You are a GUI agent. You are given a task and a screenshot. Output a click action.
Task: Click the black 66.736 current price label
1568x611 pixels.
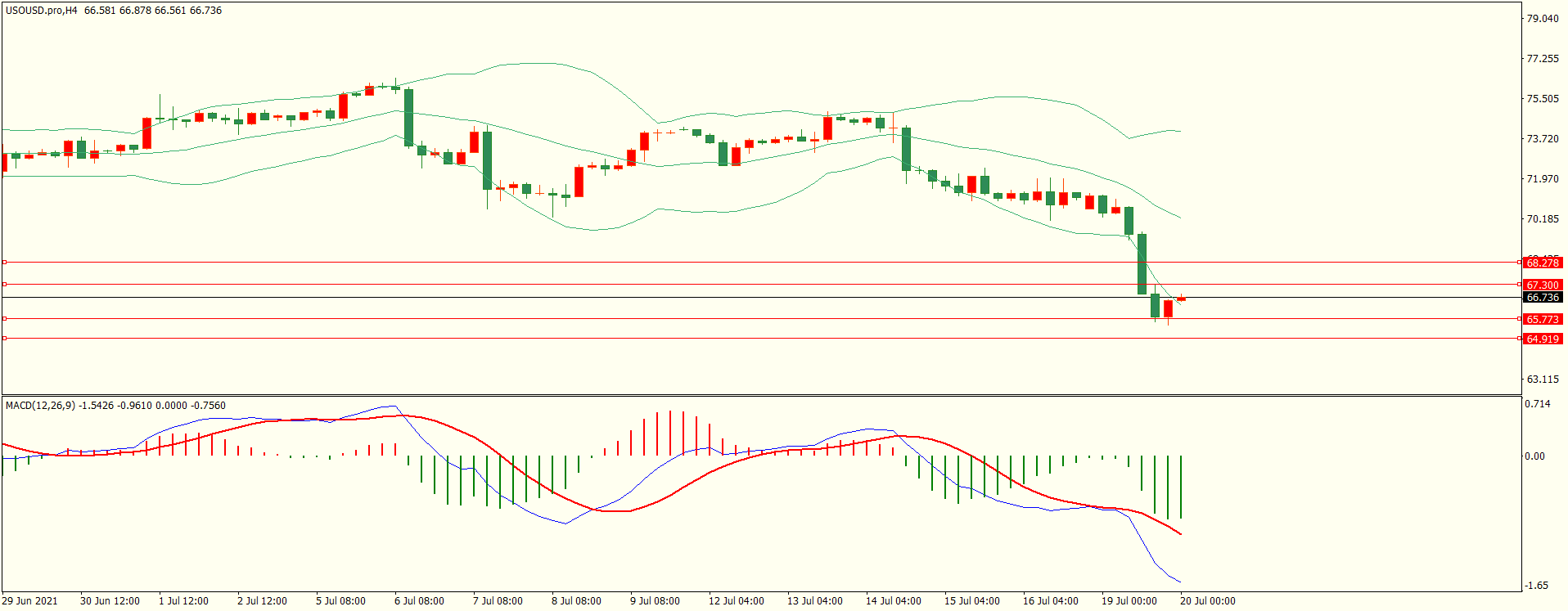[1543, 298]
